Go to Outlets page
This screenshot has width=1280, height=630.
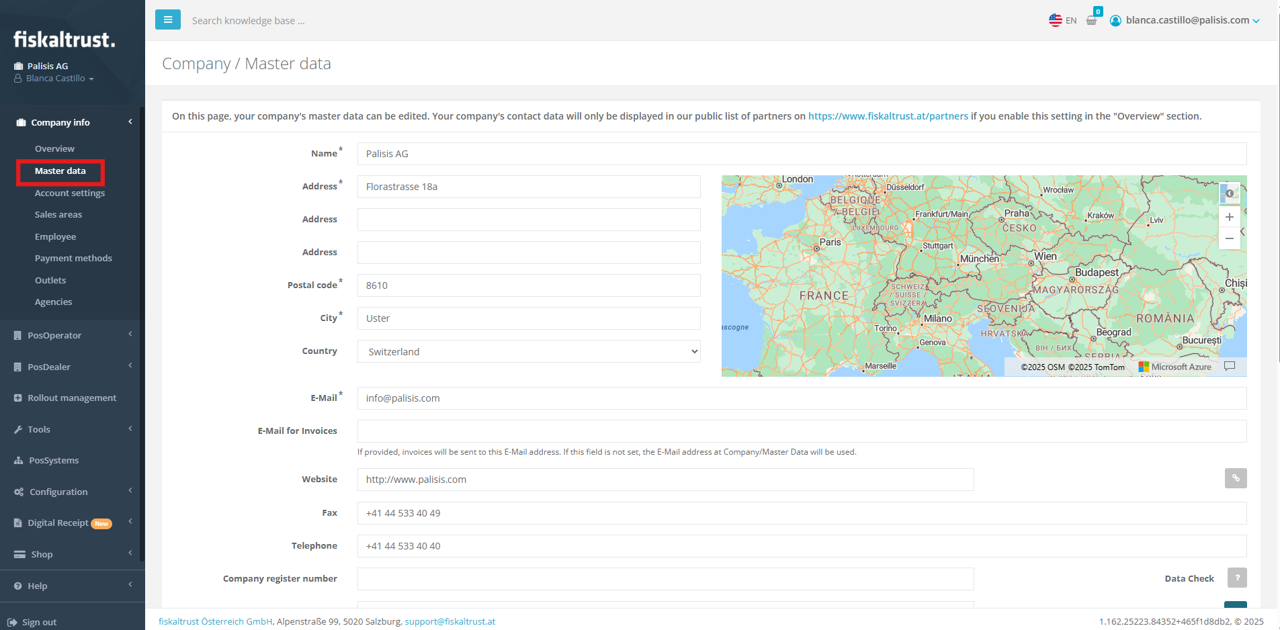50,280
